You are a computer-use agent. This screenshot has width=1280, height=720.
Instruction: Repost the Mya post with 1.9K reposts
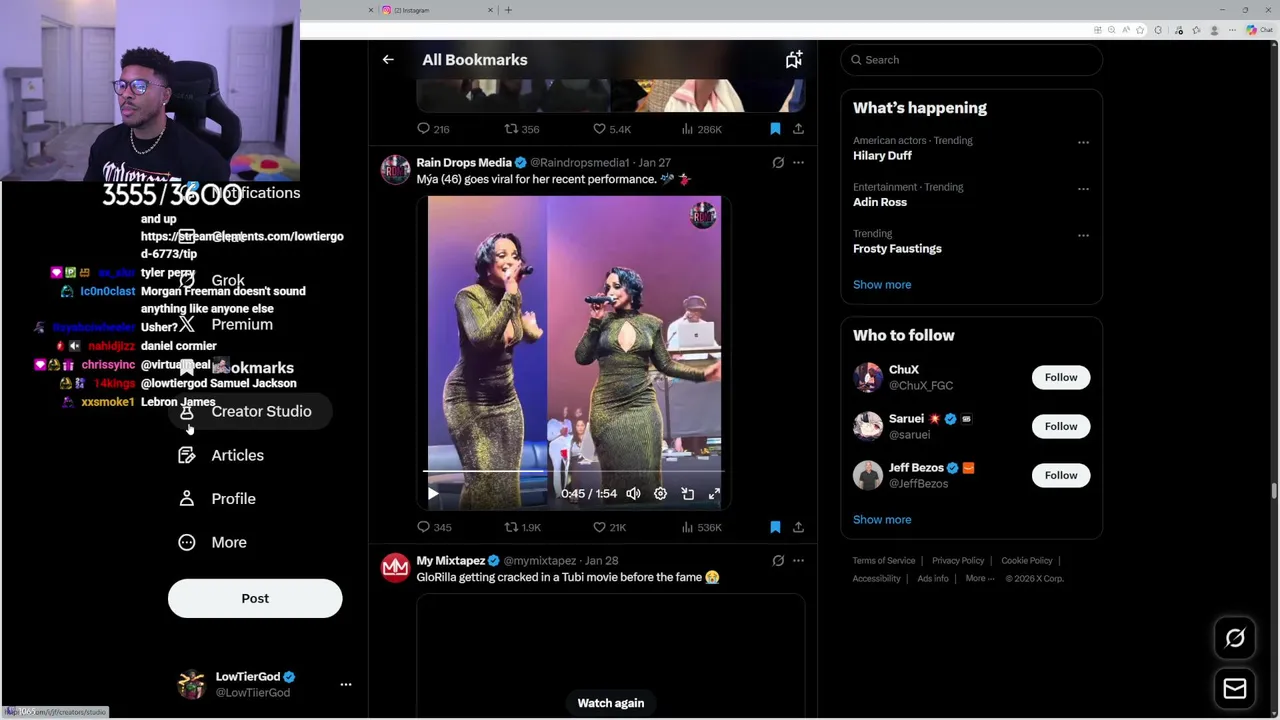522,527
